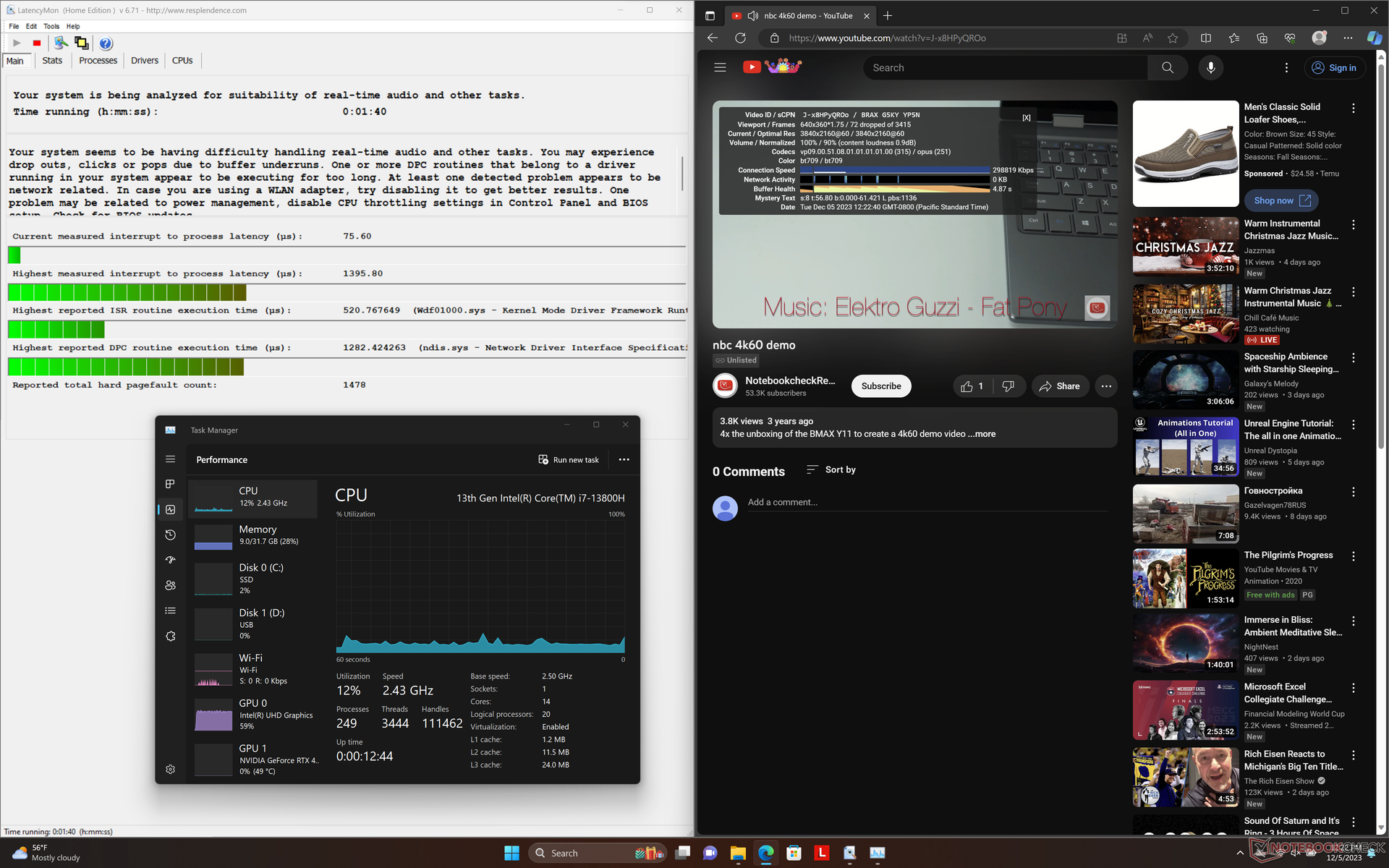The width and height of the screenshot is (1389, 868).
Task: Open Services icon in Task Manager sidebar
Action: click(x=170, y=636)
